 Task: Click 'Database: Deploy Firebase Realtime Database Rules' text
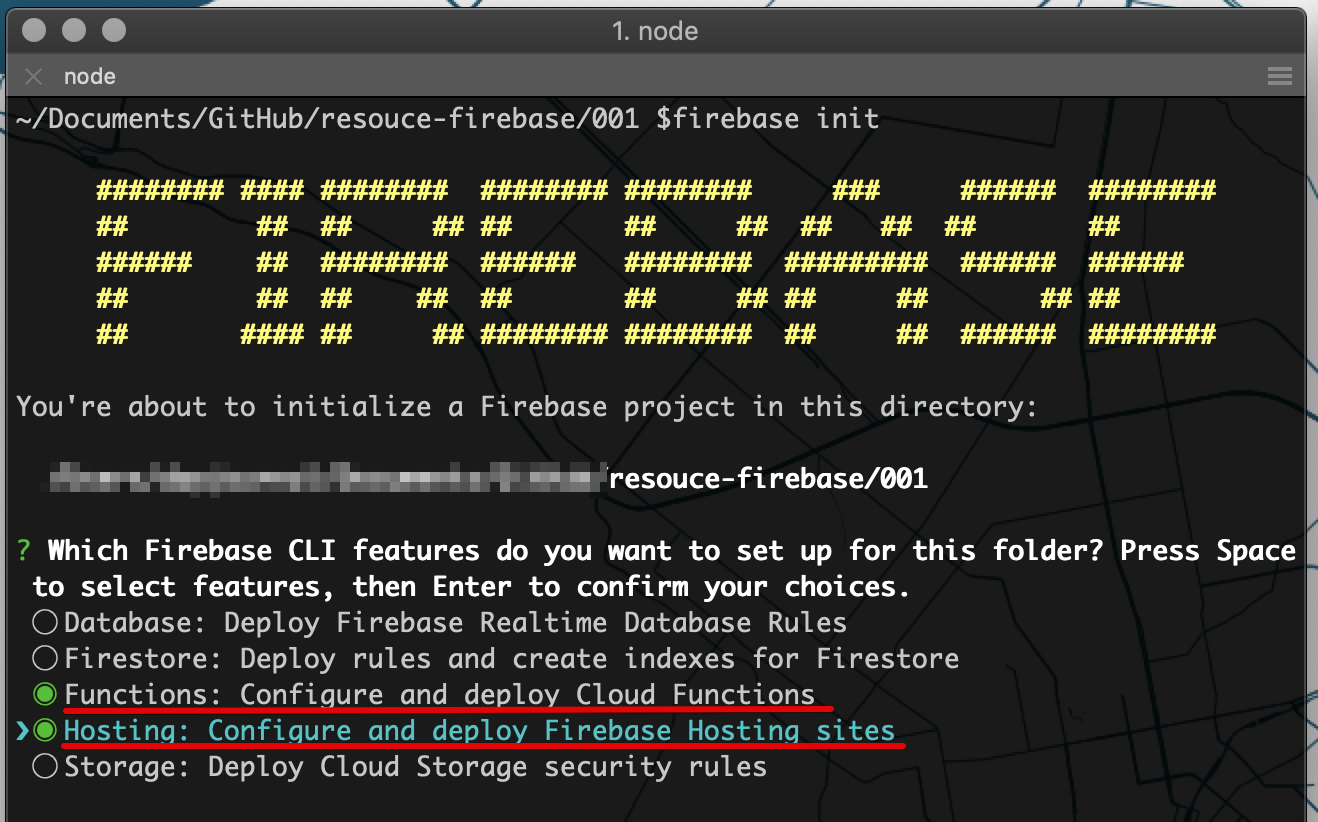pyautogui.click(x=455, y=623)
